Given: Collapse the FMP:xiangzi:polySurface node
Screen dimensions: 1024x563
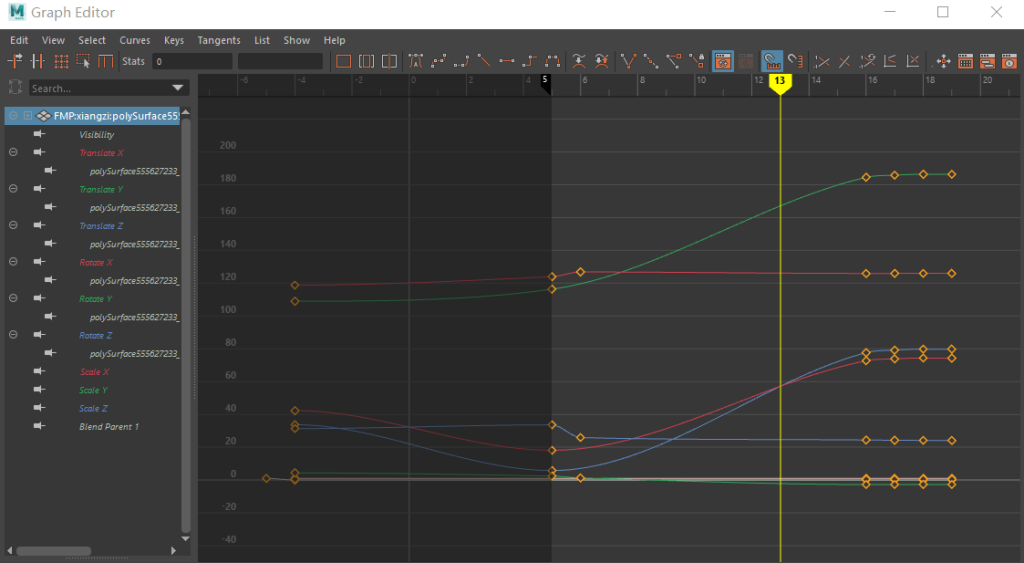Looking at the screenshot, I should point(13,116).
